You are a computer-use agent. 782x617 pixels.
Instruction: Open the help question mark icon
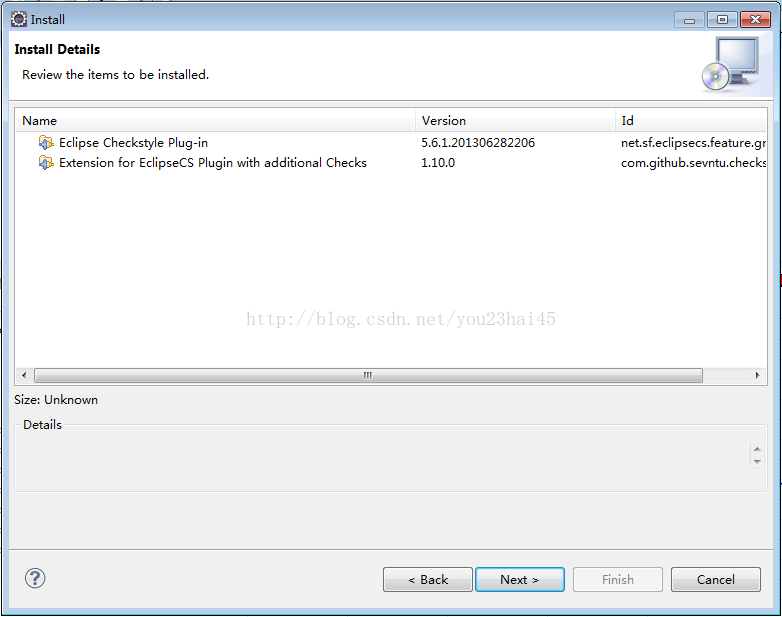[x=35, y=579]
